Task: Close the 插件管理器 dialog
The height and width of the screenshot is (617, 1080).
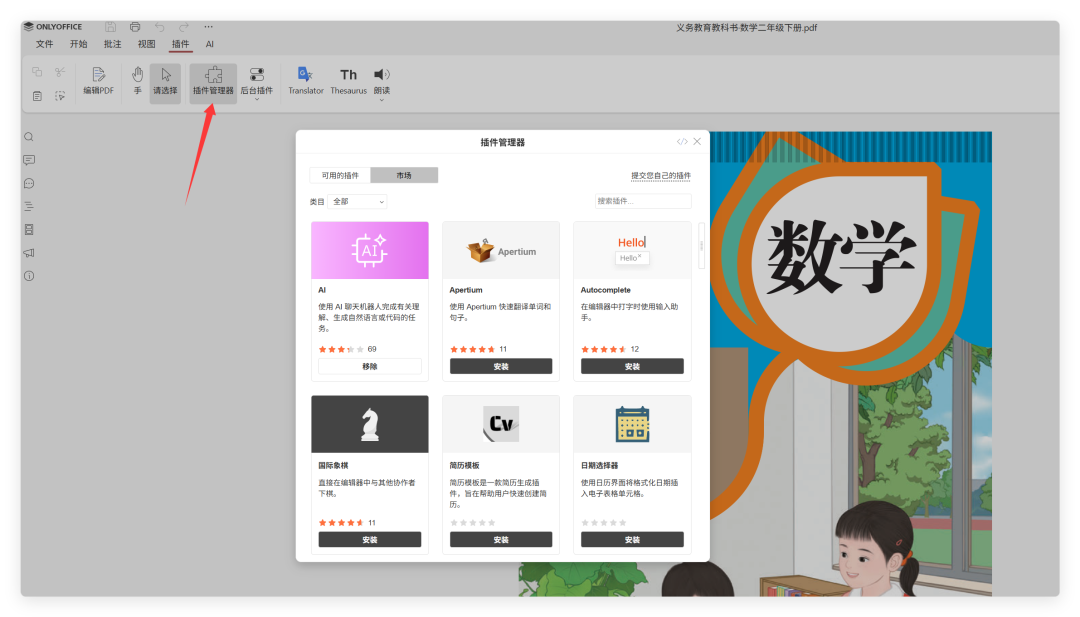Action: pos(697,141)
